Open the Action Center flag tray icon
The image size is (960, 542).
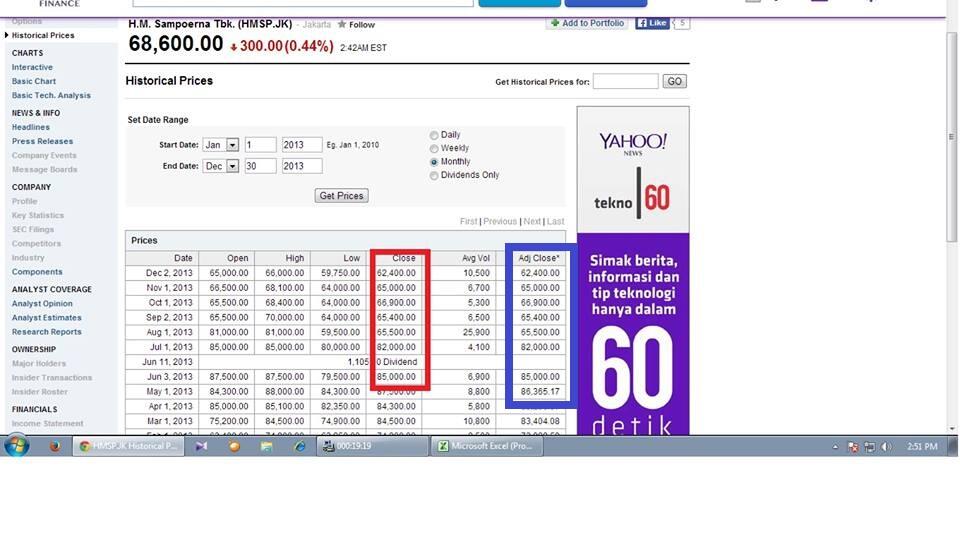(853, 447)
